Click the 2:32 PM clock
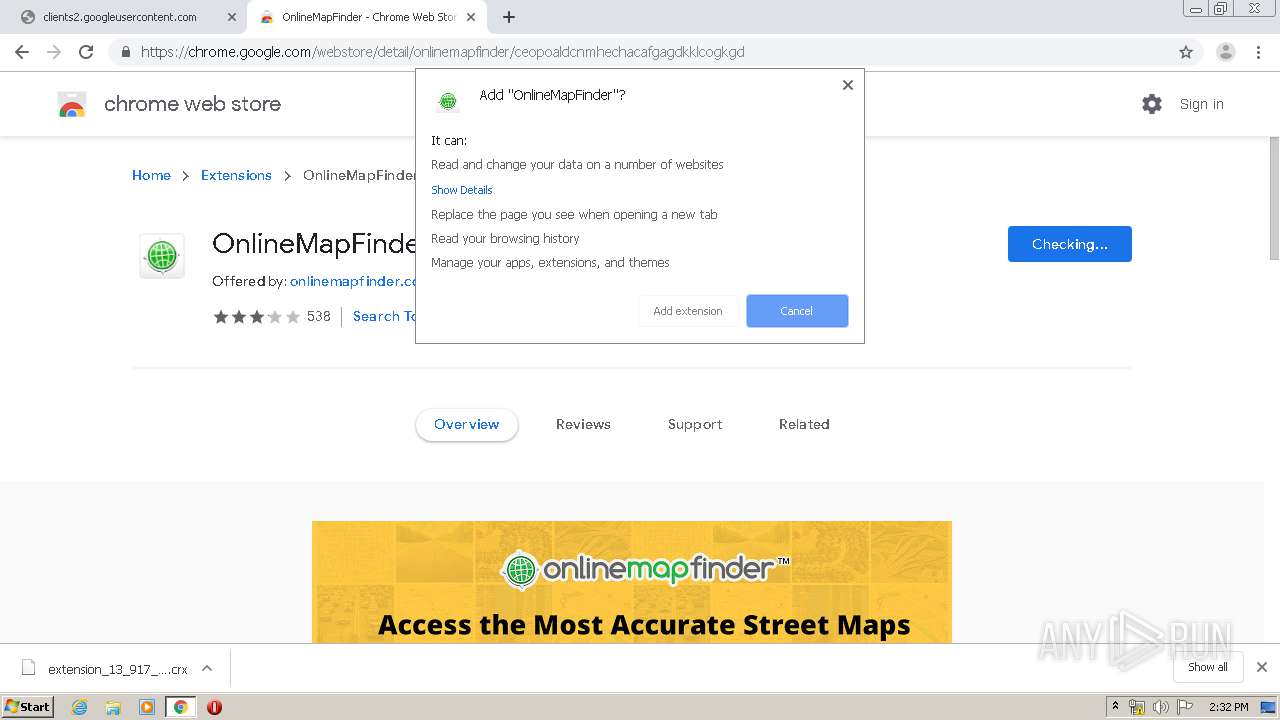 coord(1228,707)
